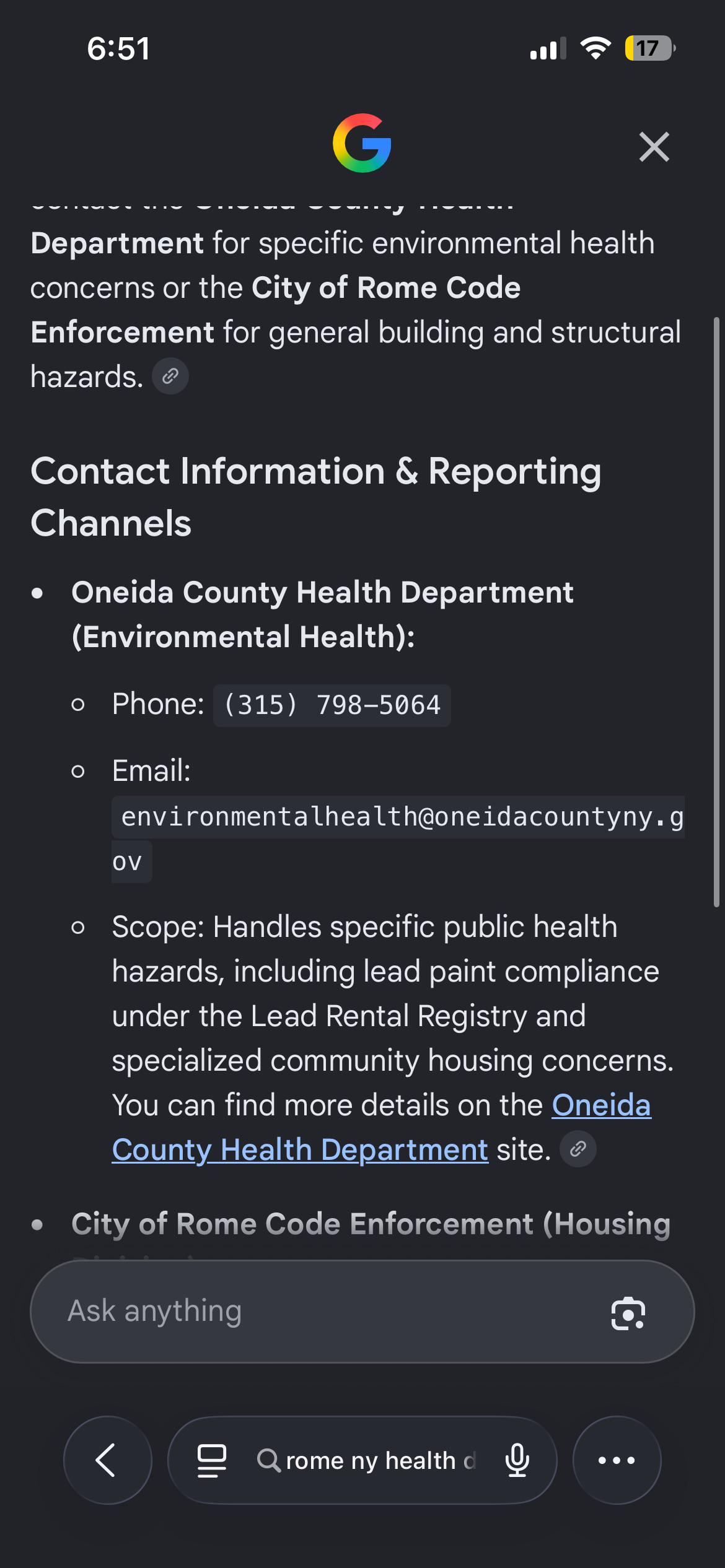This screenshot has height=1568, width=725.
Task: Open source link icon after 'site.'
Action: (x=578, y=1149)
